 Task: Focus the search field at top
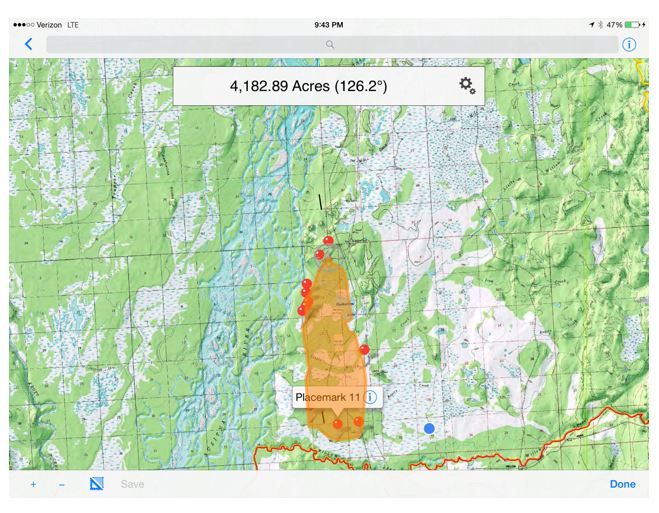pyautogui.click(x=330, y=44)
